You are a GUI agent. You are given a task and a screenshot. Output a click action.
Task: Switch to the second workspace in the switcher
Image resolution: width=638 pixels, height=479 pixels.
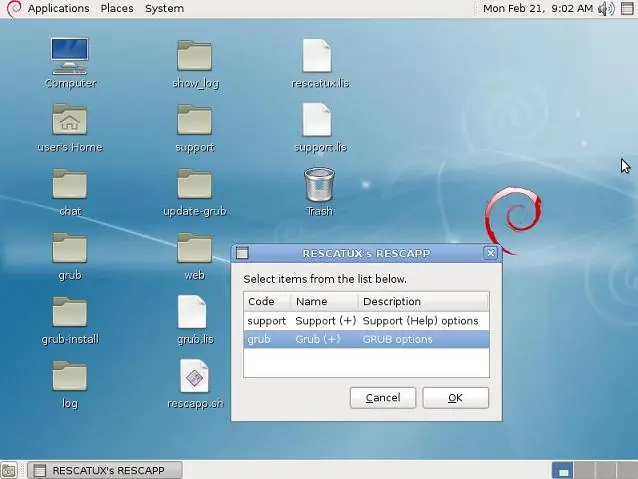584,470
